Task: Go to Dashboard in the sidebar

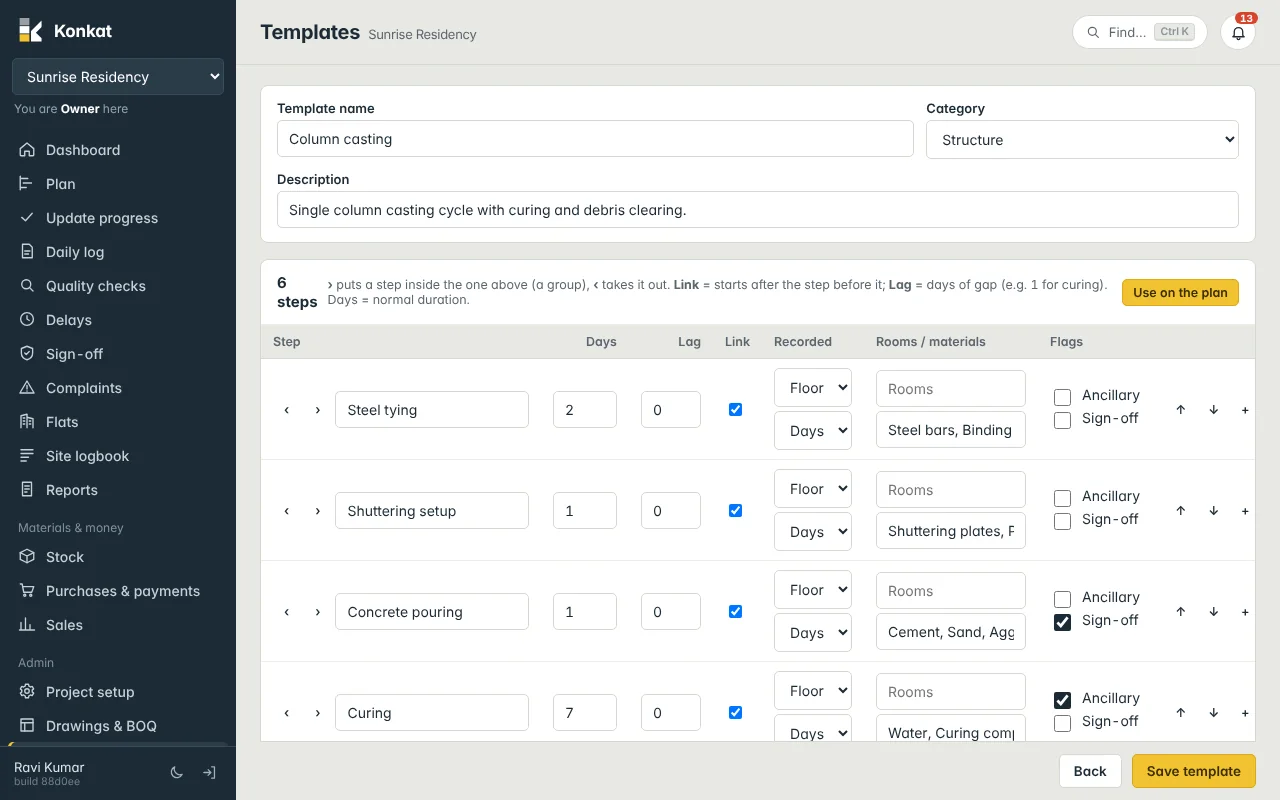Action: (x=118, y=150)
